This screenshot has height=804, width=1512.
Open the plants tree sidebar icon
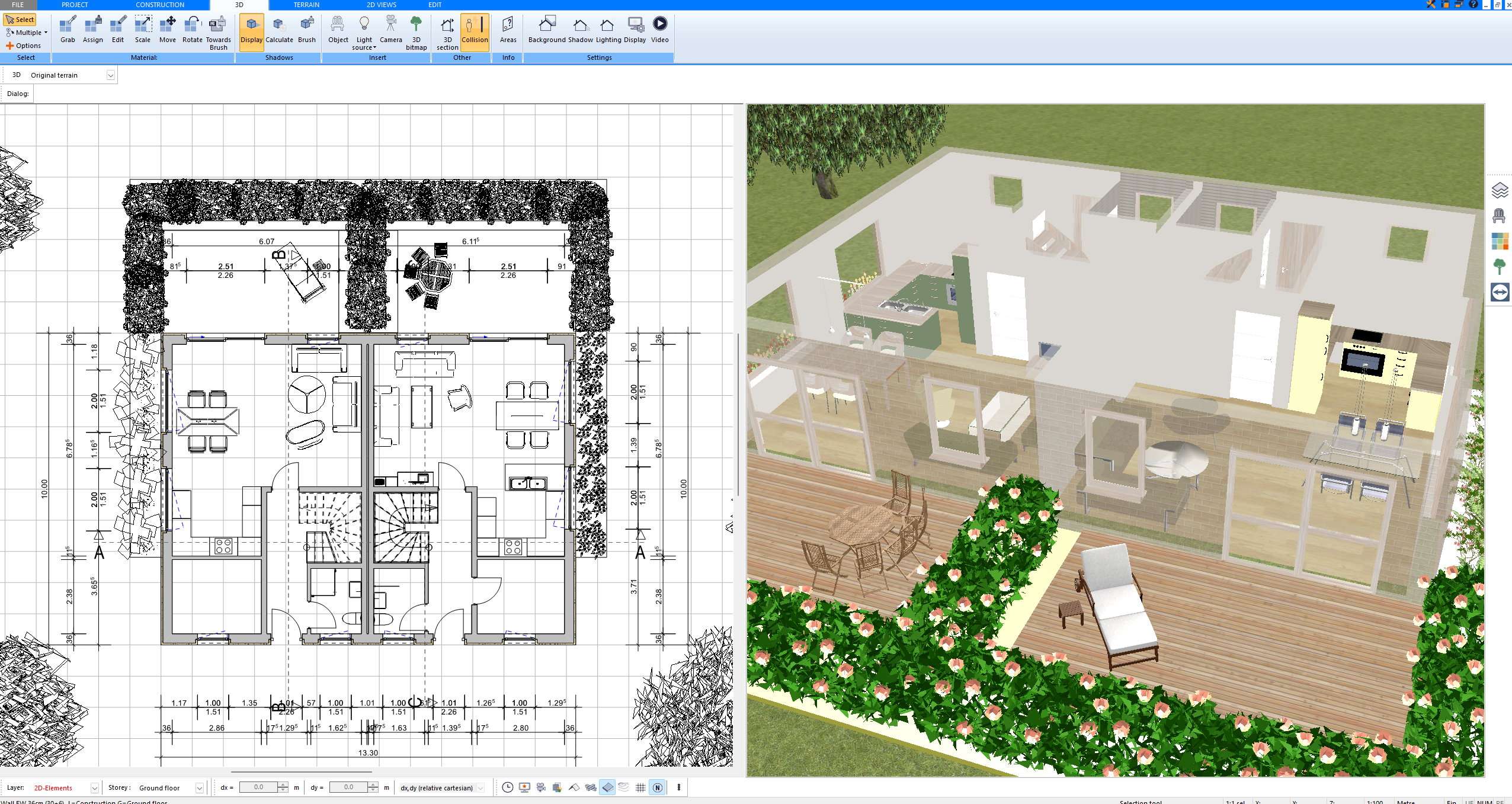pyautogui.click(x=1500, y=267)
